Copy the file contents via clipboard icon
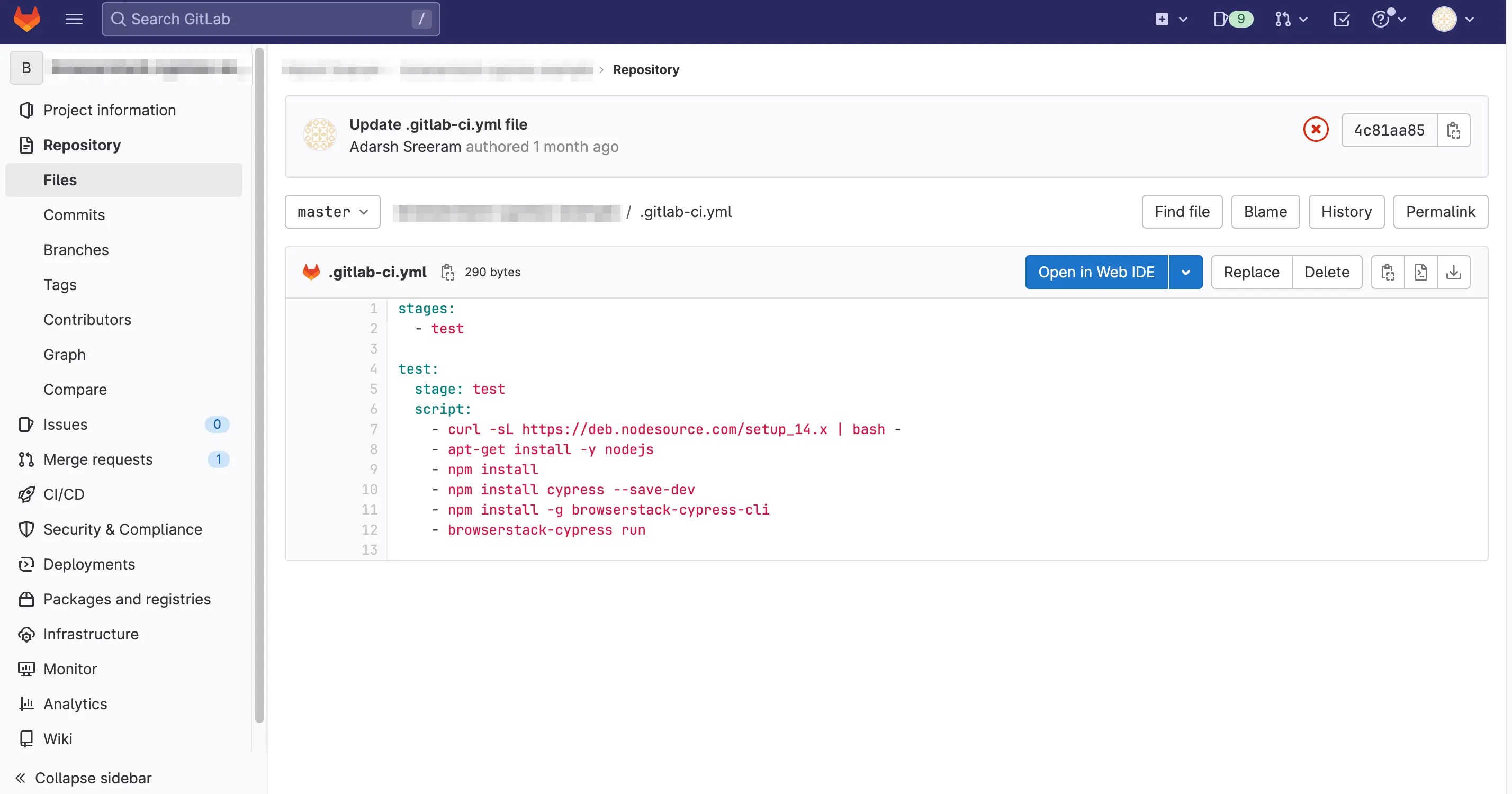 tap(1388, 272)
